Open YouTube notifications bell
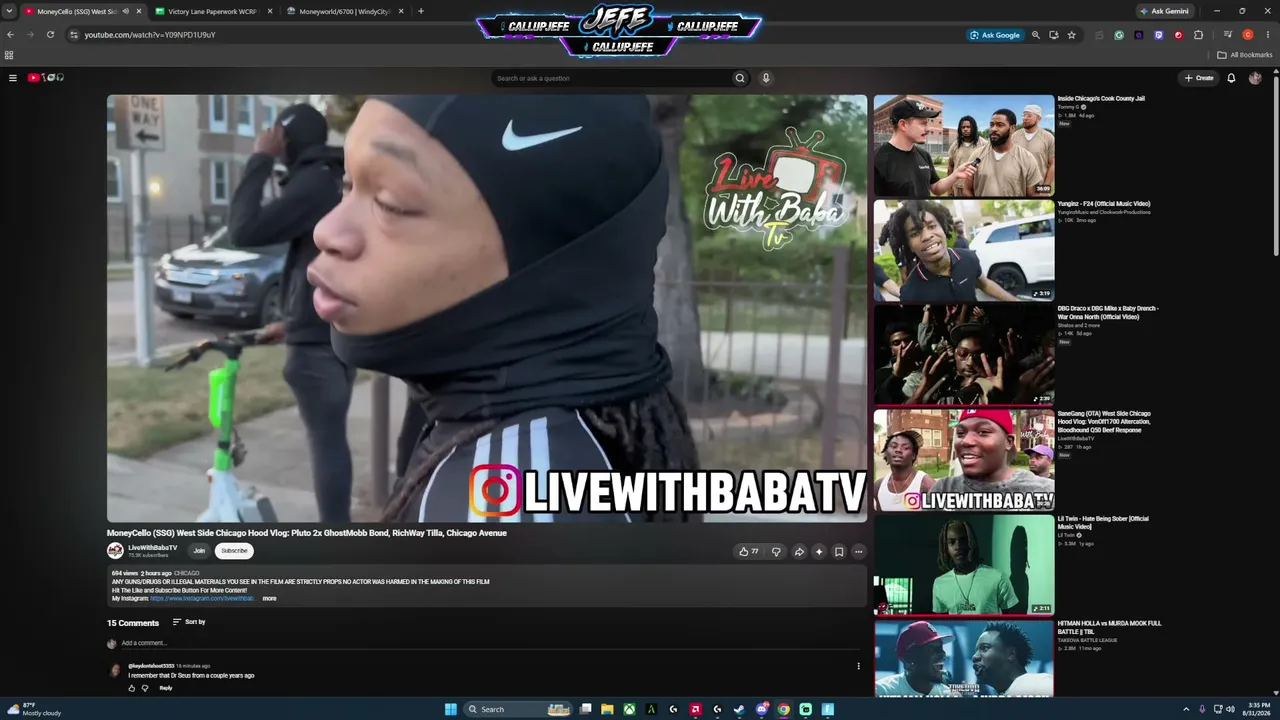Screen dimensions: 1280x720 (x=1231, y=78)
